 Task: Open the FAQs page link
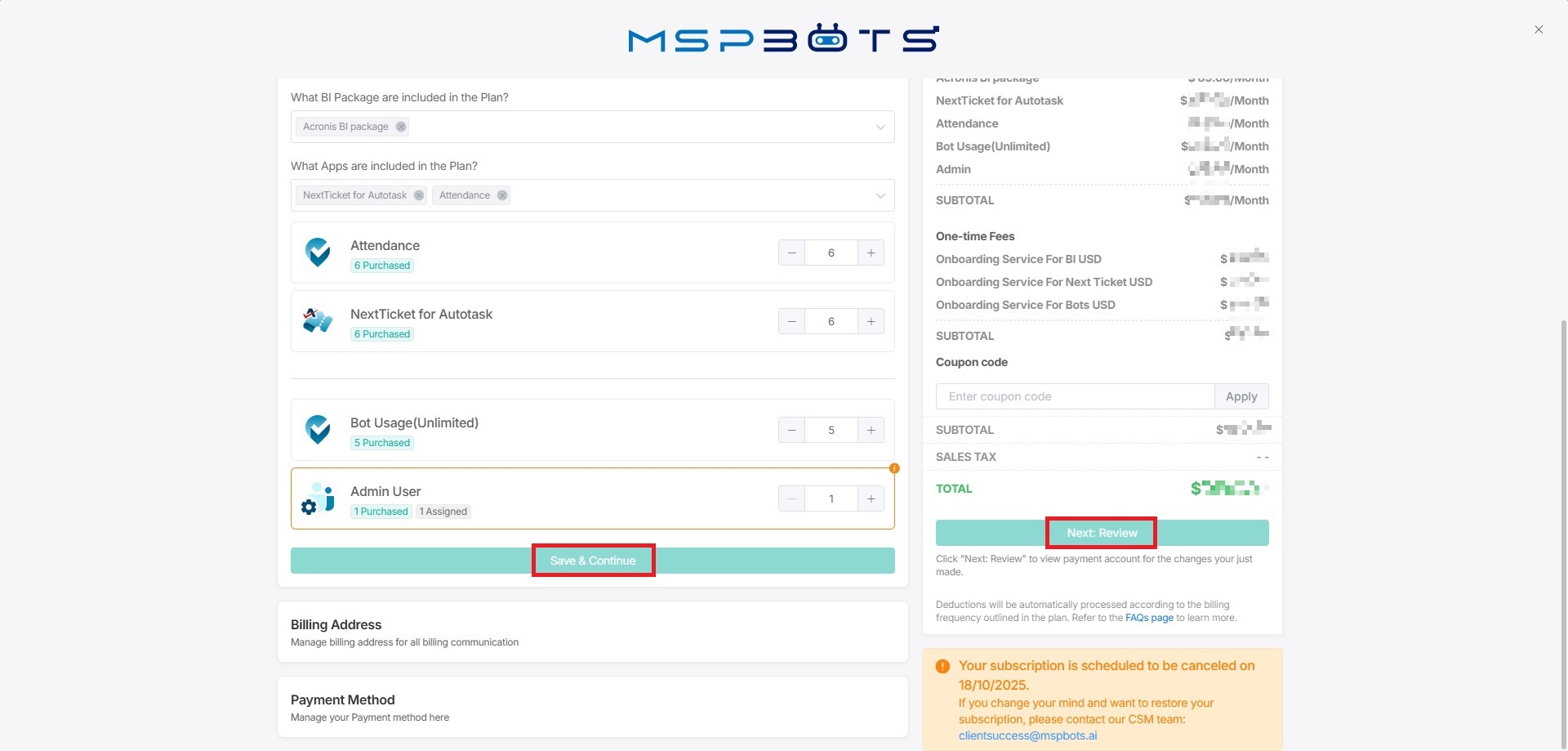(x=1149, y=618)
